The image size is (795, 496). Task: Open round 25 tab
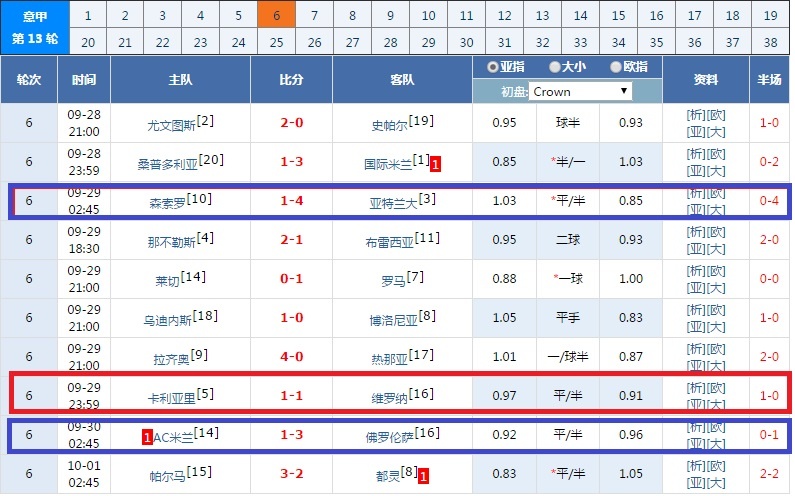(276, 42)
